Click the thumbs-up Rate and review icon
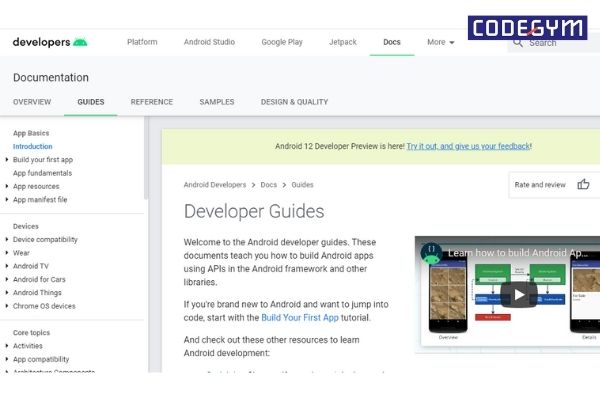Screen dimensions: 600x400 click(583, 184)
